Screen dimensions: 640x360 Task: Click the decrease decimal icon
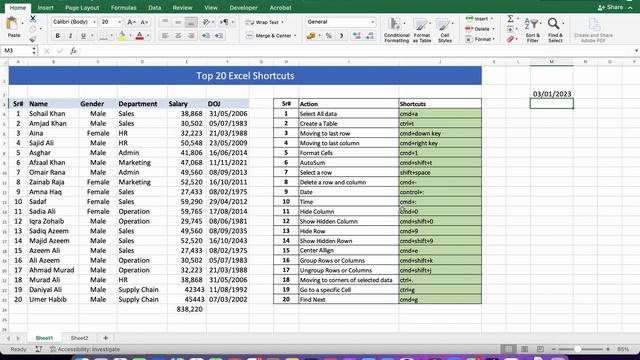pyautogui.click(x=370, y=36)
